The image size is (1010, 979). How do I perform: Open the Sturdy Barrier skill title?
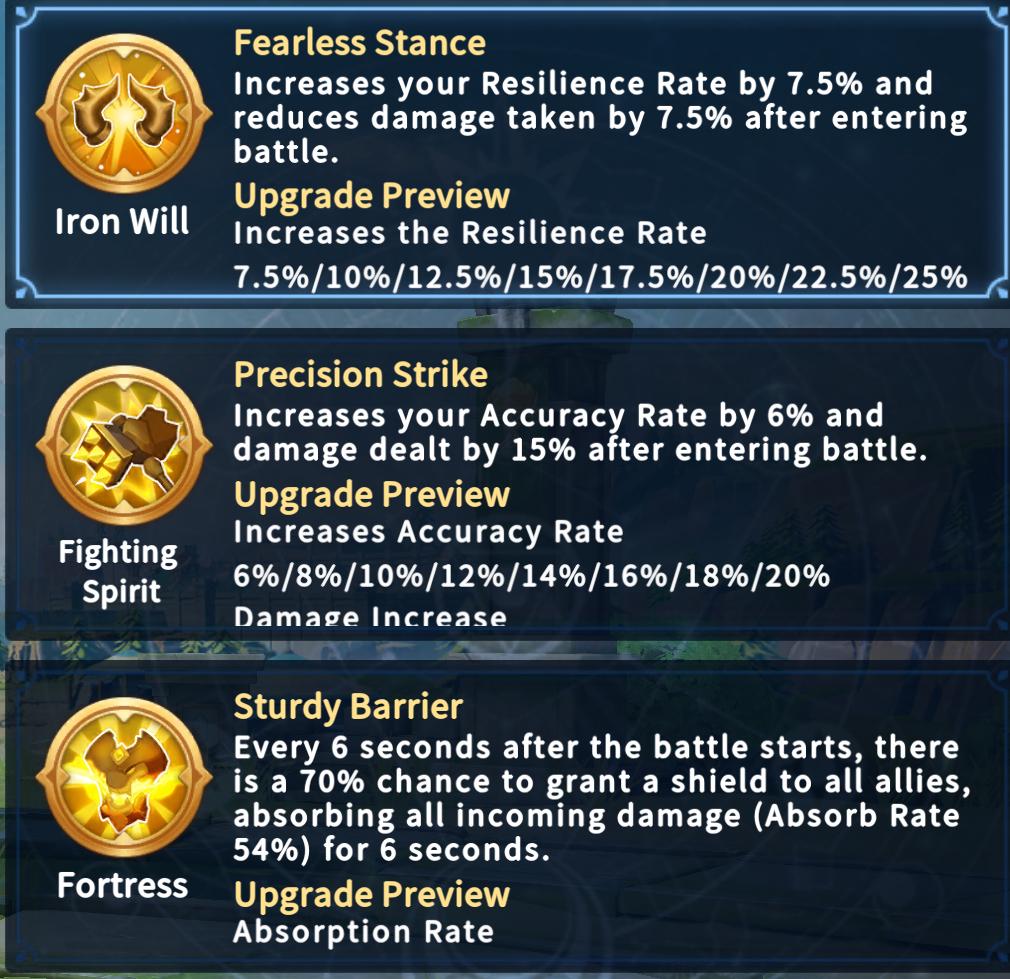[348, 707]
